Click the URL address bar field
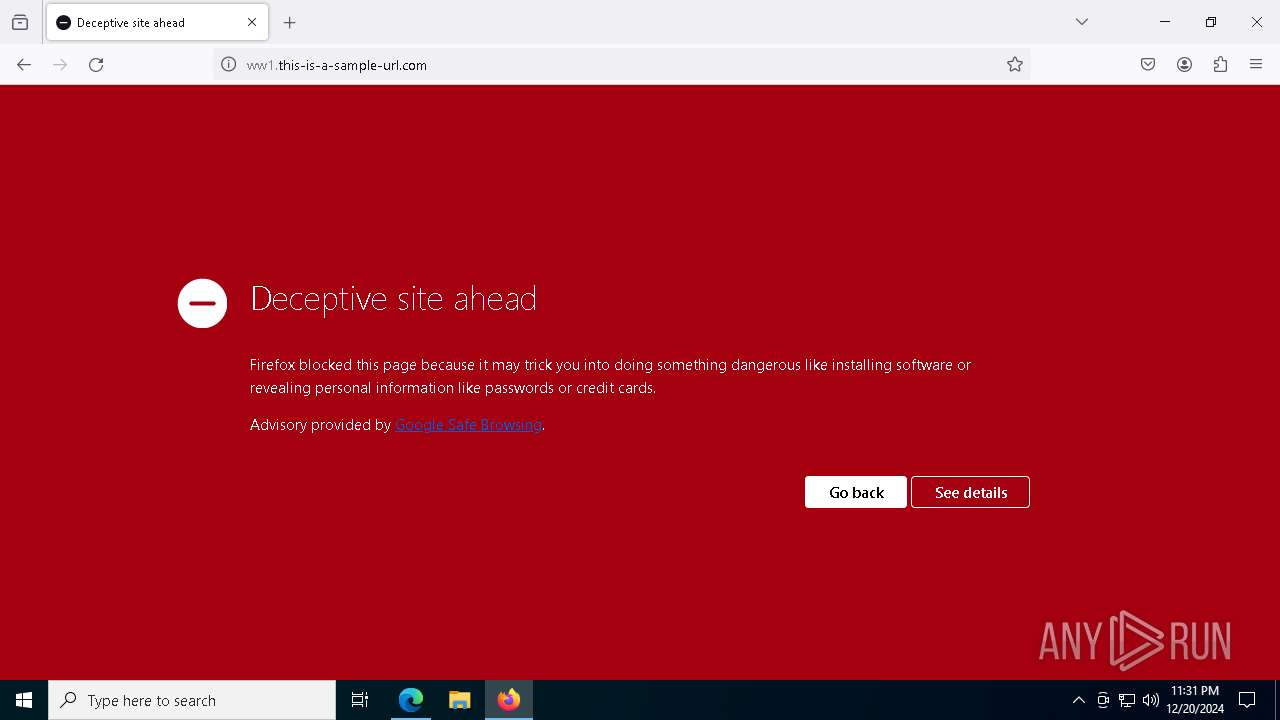 [x=620, y=65]
